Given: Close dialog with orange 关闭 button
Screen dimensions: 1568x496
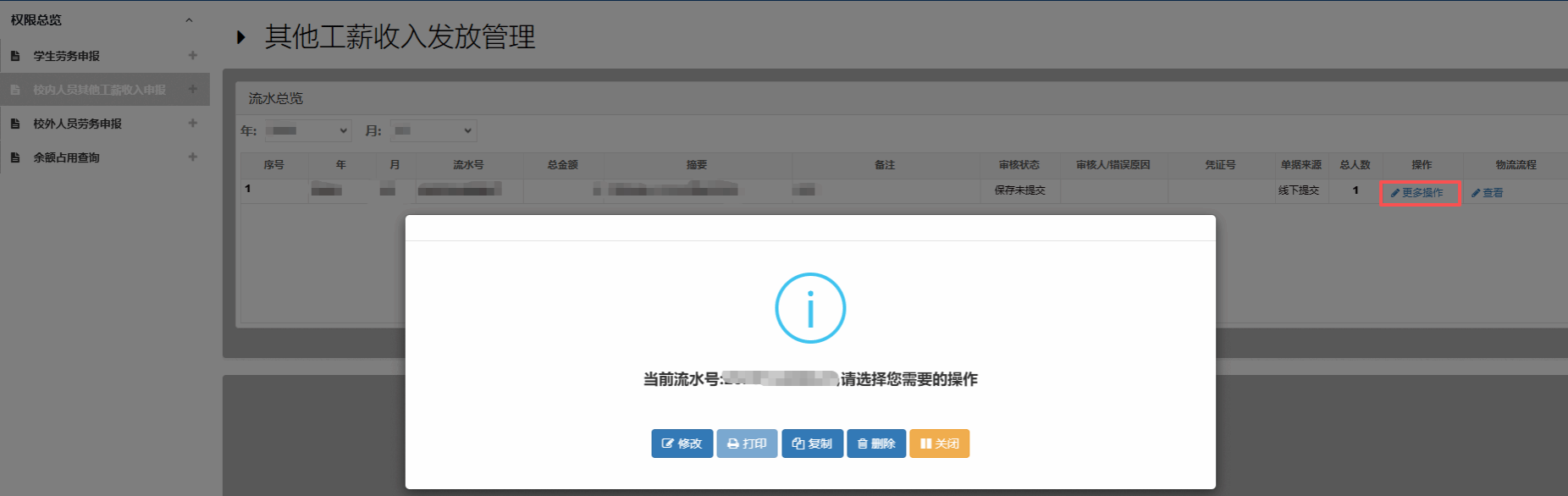Looking at the screenshot, I should 939,444.
